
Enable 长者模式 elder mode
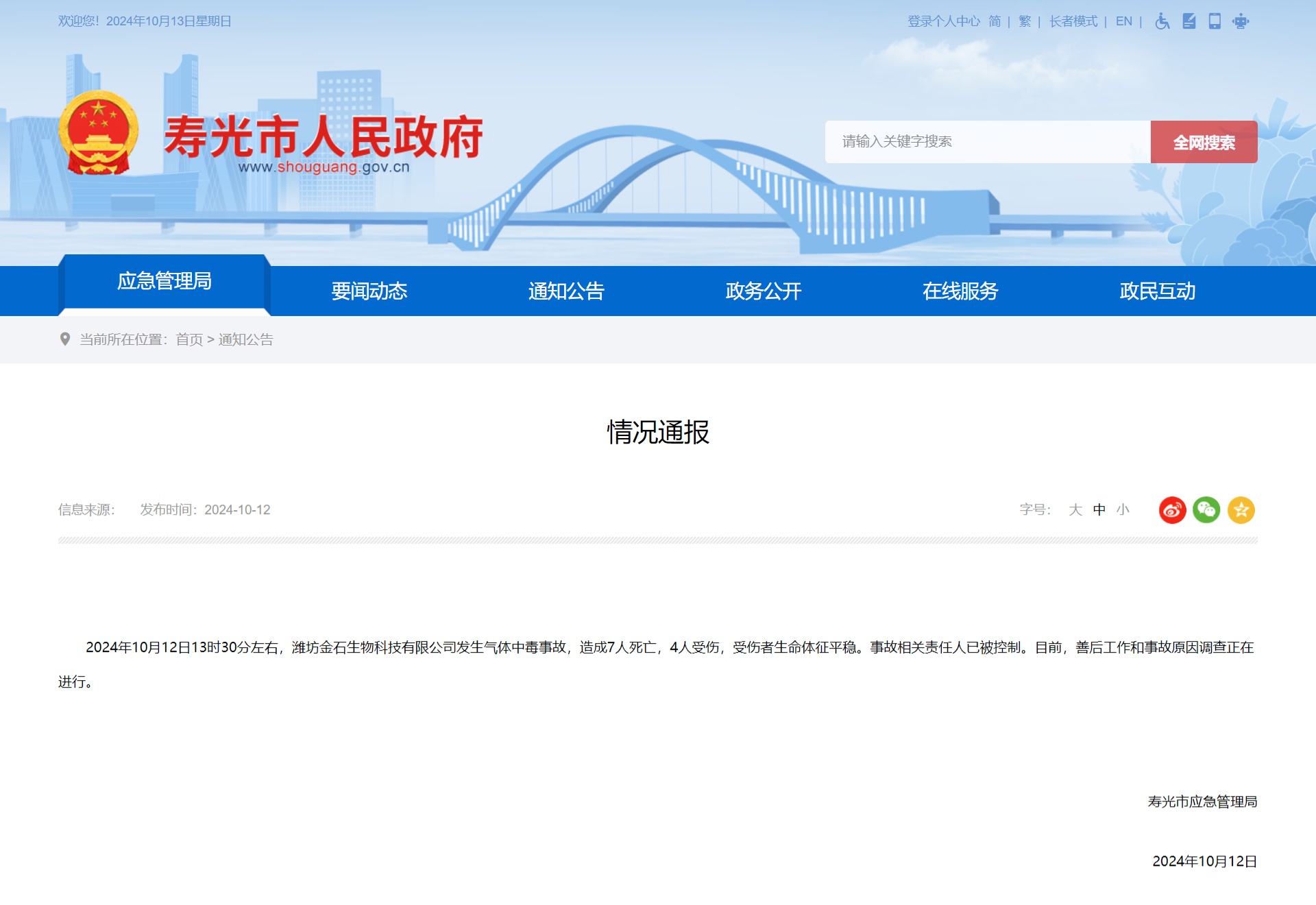pyautogui.click(x=1073, y=21)
